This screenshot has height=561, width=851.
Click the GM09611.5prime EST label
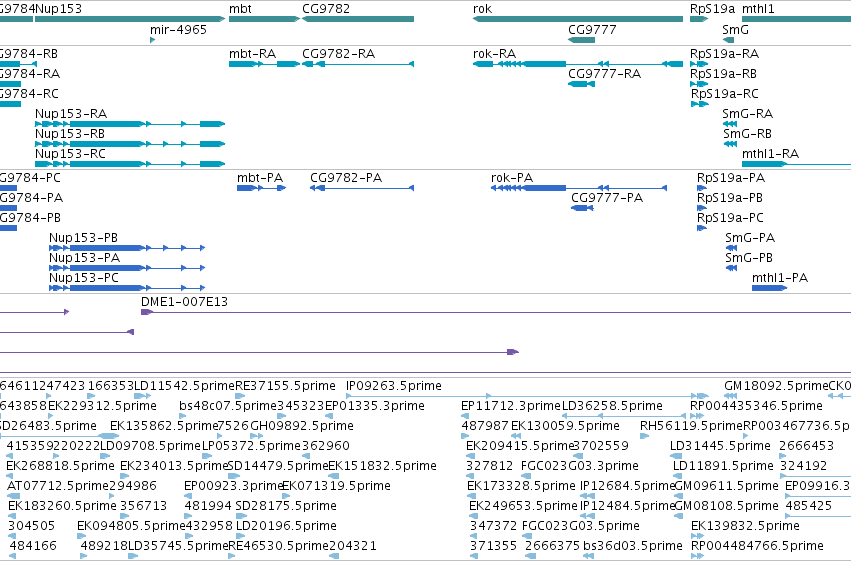pyautogui.click(x=726, y=487)
